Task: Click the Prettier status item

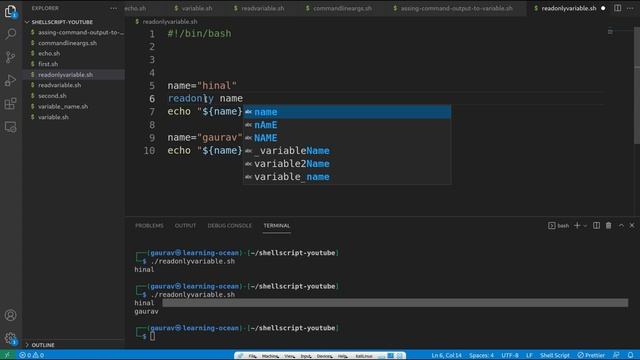Action: tap(591, 355)
